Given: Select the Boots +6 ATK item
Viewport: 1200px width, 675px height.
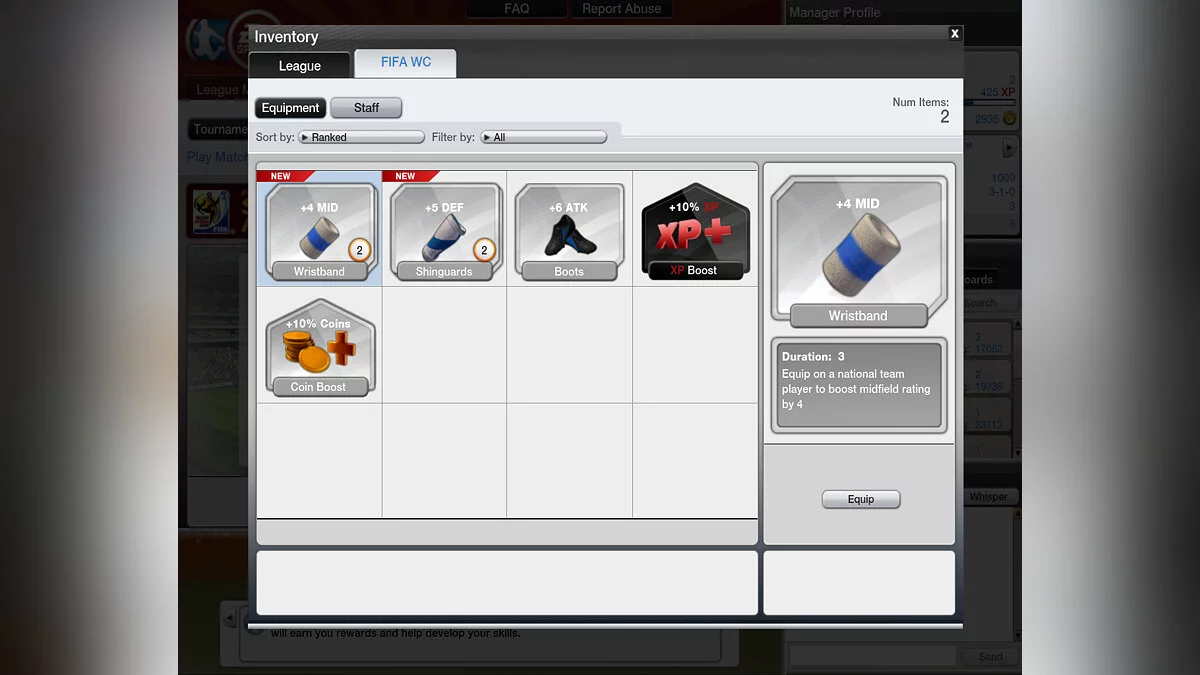Looking at the screenshot, I should coord(569,230).
